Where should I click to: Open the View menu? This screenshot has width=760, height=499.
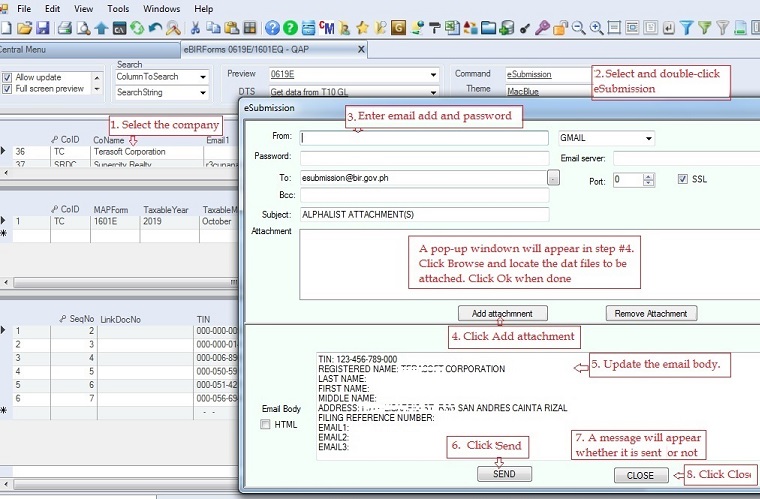[83, 9]
